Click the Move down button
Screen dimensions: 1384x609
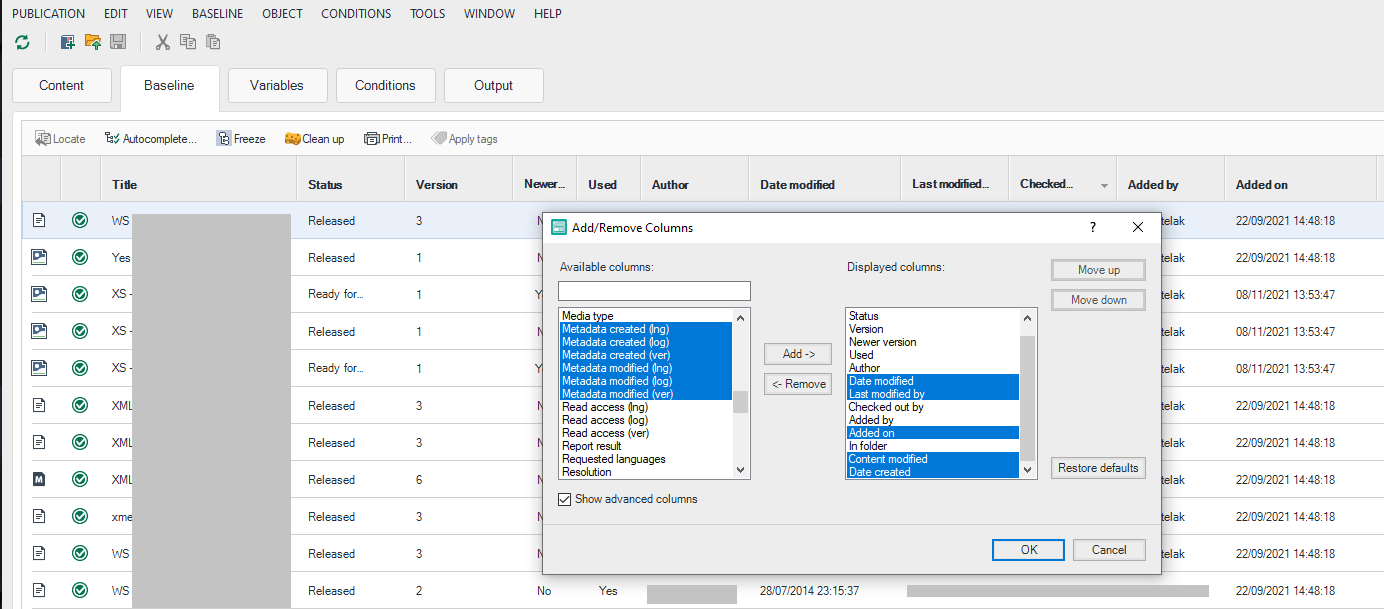(x=1098, y=300)
